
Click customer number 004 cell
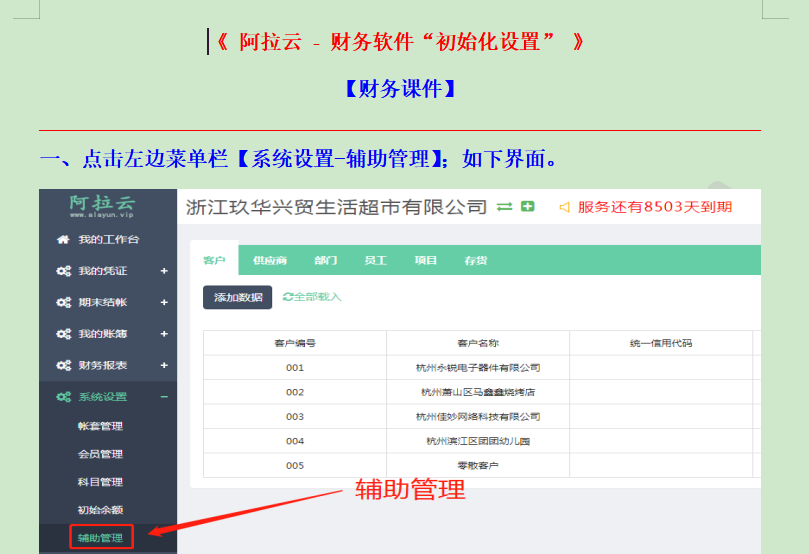tap(295, 441)
